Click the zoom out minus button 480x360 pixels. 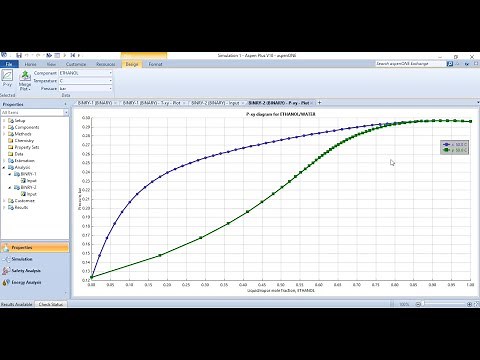(x=418, y=304)
